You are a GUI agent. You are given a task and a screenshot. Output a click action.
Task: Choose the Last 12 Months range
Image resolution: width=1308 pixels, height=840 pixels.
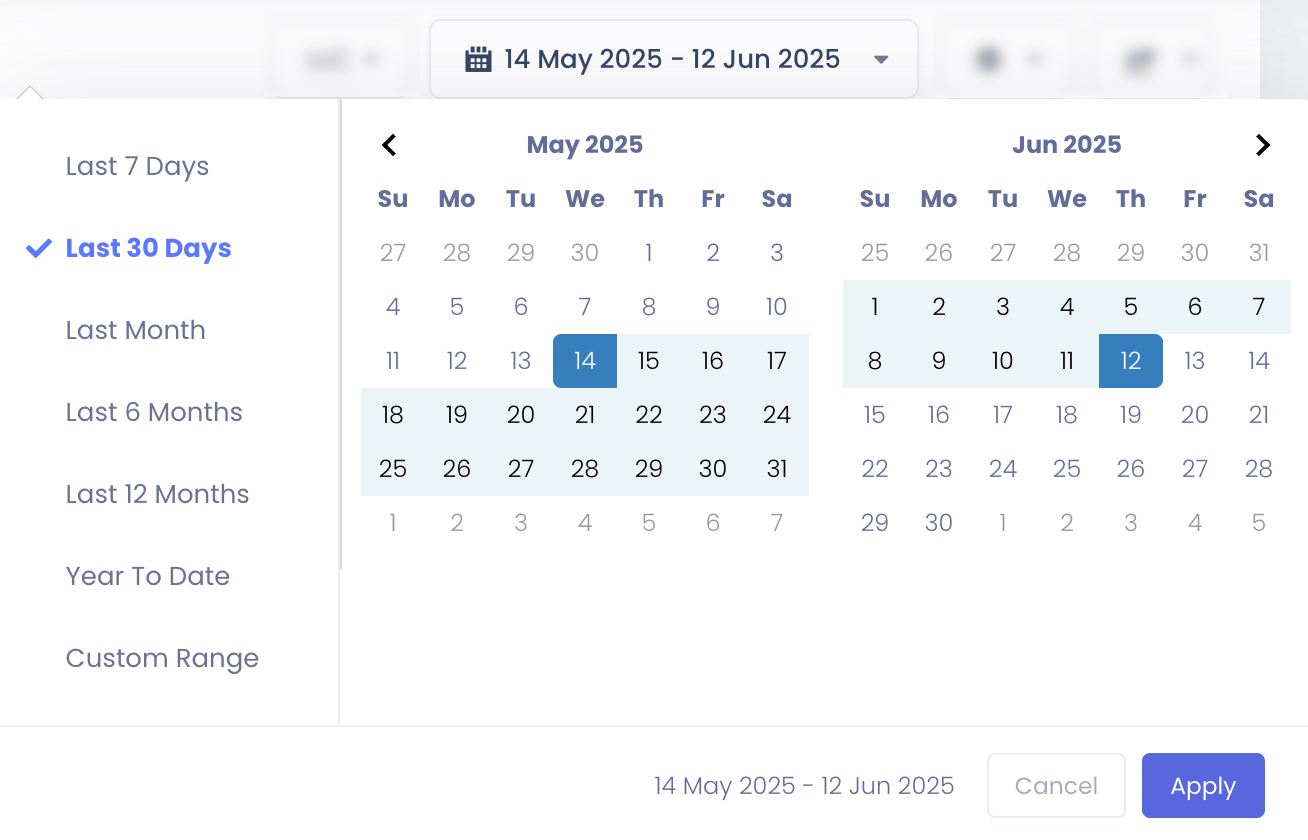pyautogui.click(x=157, y=494)
